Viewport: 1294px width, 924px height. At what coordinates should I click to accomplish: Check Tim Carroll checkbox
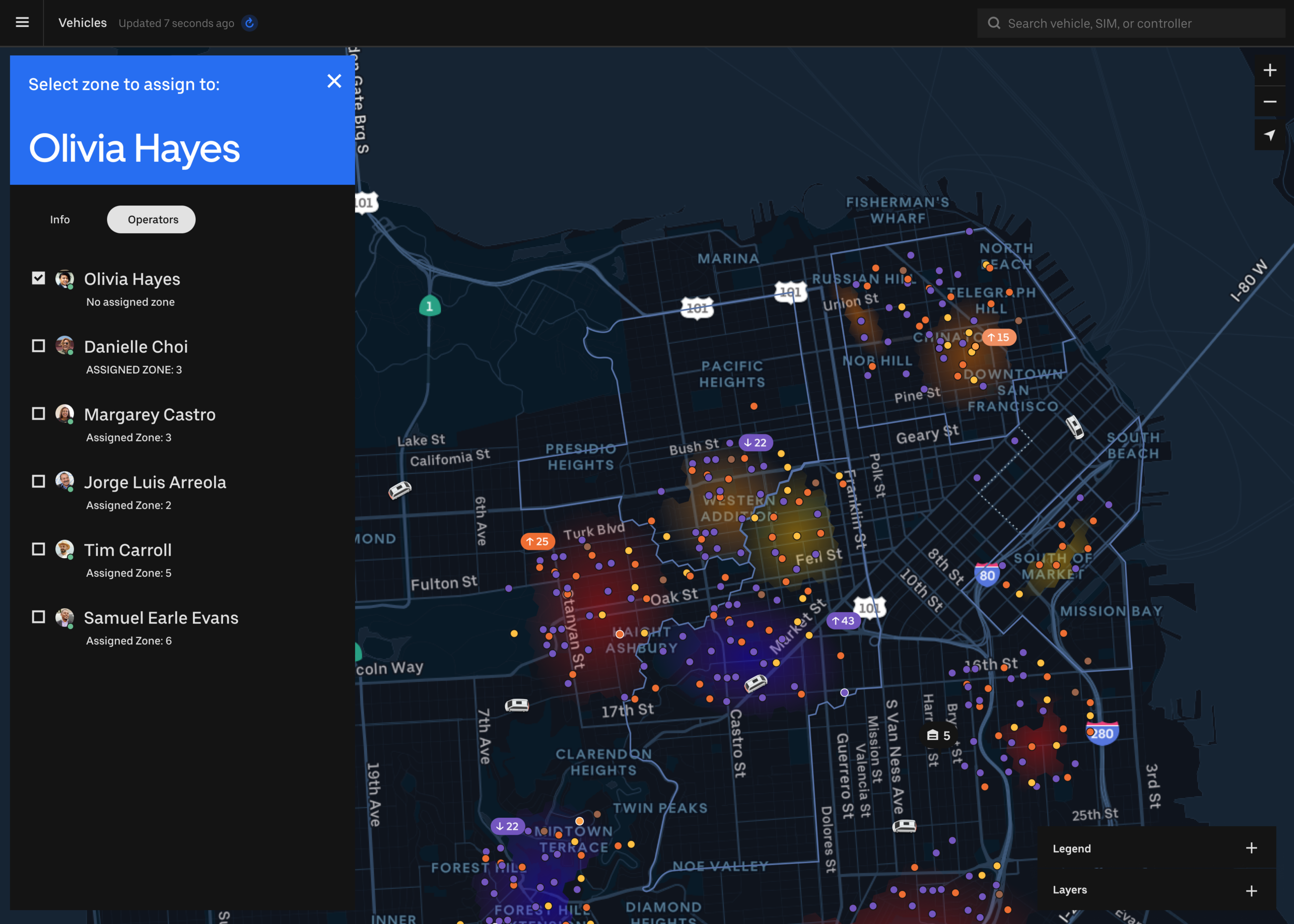coord(38,548)
